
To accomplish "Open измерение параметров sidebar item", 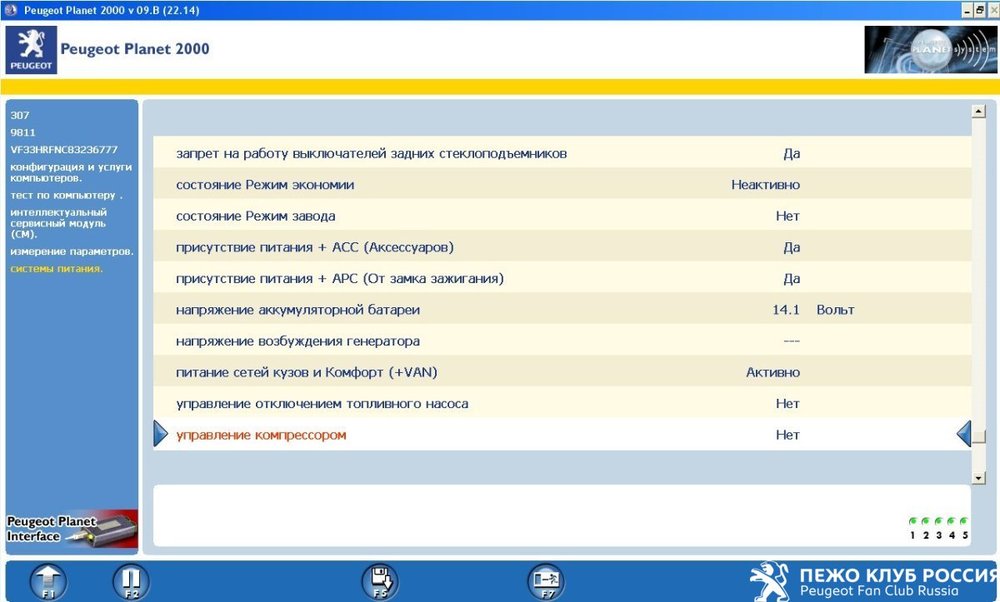I will tap(71, 251).
